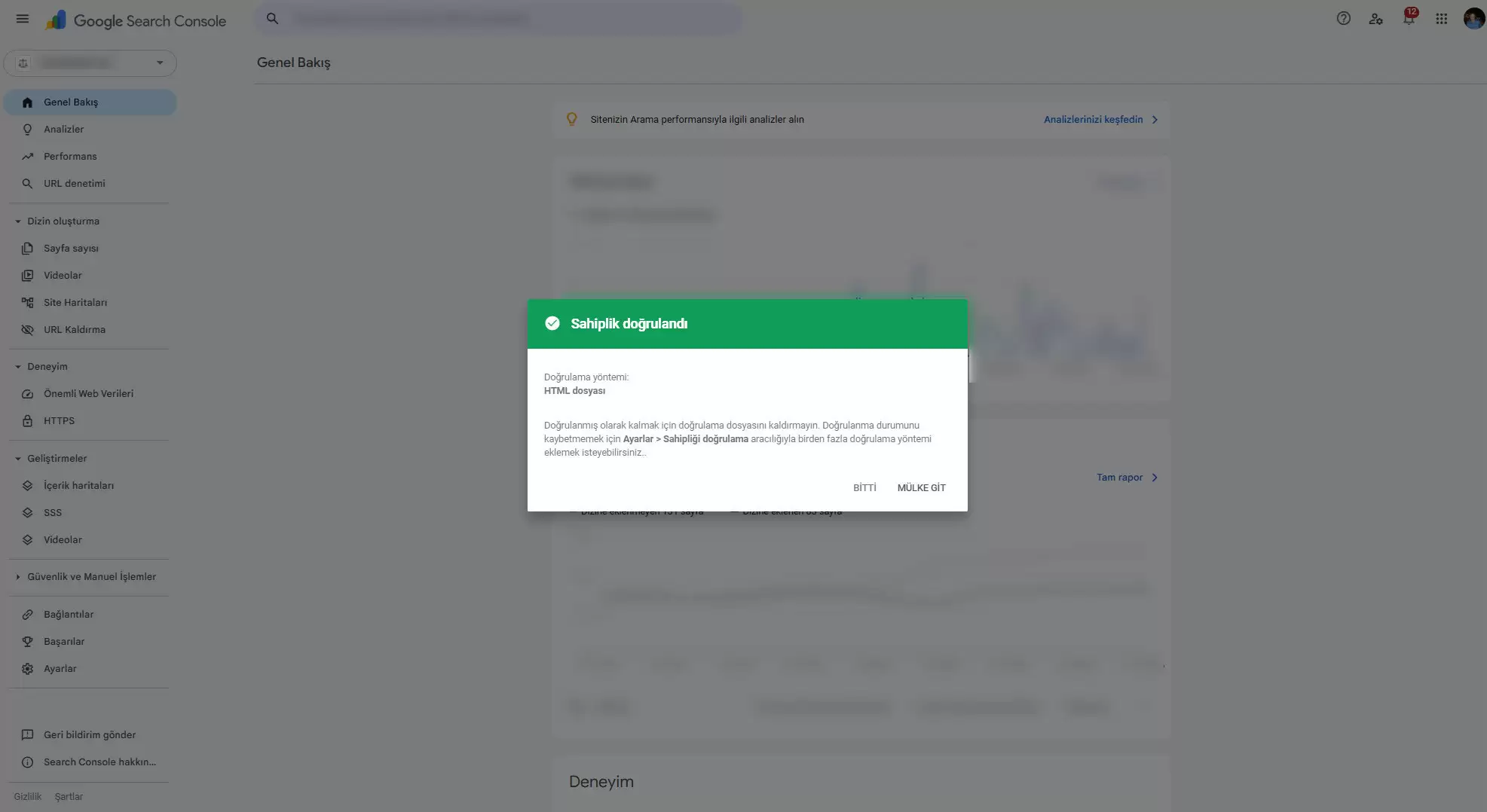Image resolution: width=1487 pixels, height=812 pixels.
Task: Click the Sahiplik doğrulandı checkmark icon
Action: pos(552,324)
